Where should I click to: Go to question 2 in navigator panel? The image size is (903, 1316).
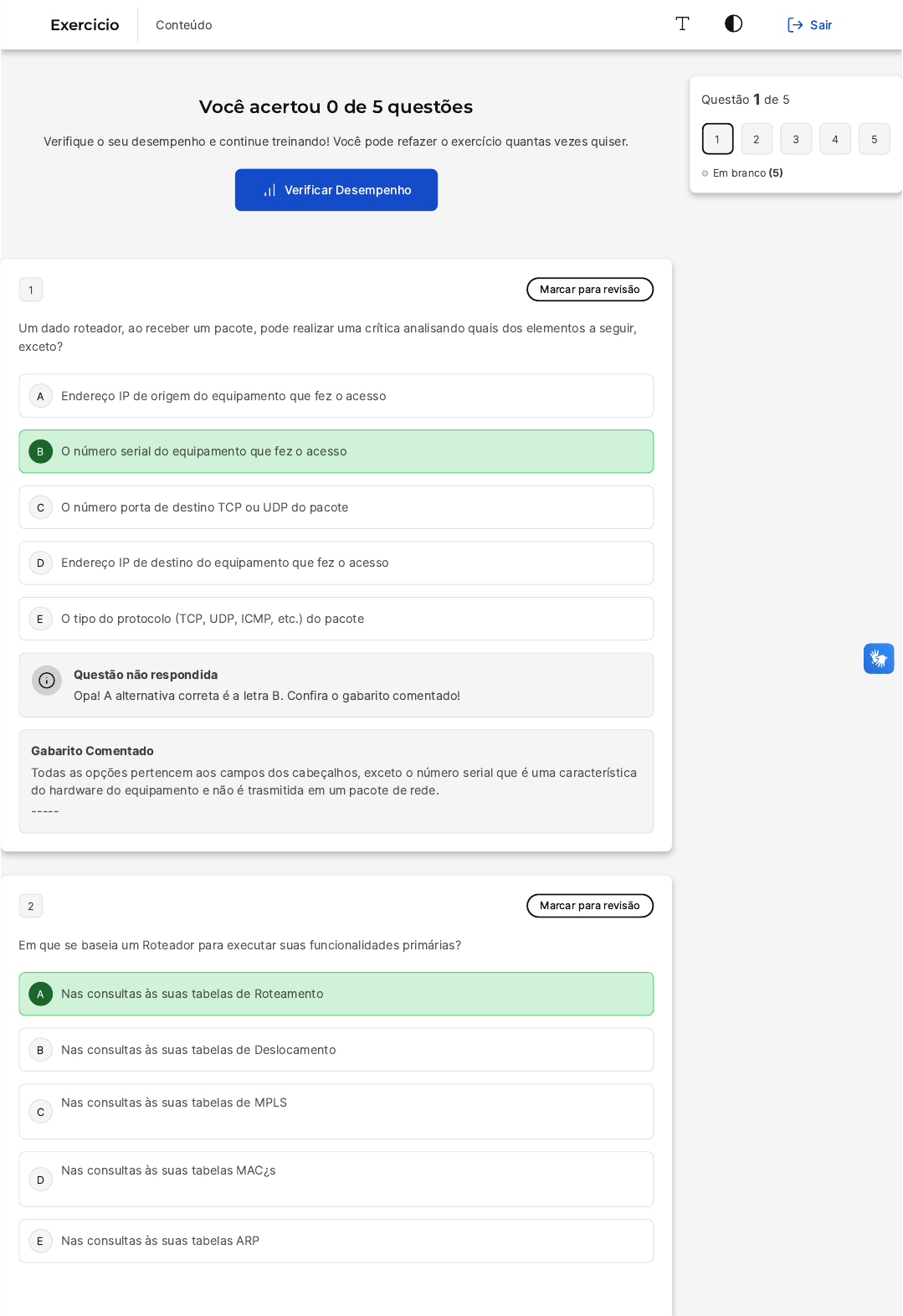pyautogui.click(x=757, y=139)
